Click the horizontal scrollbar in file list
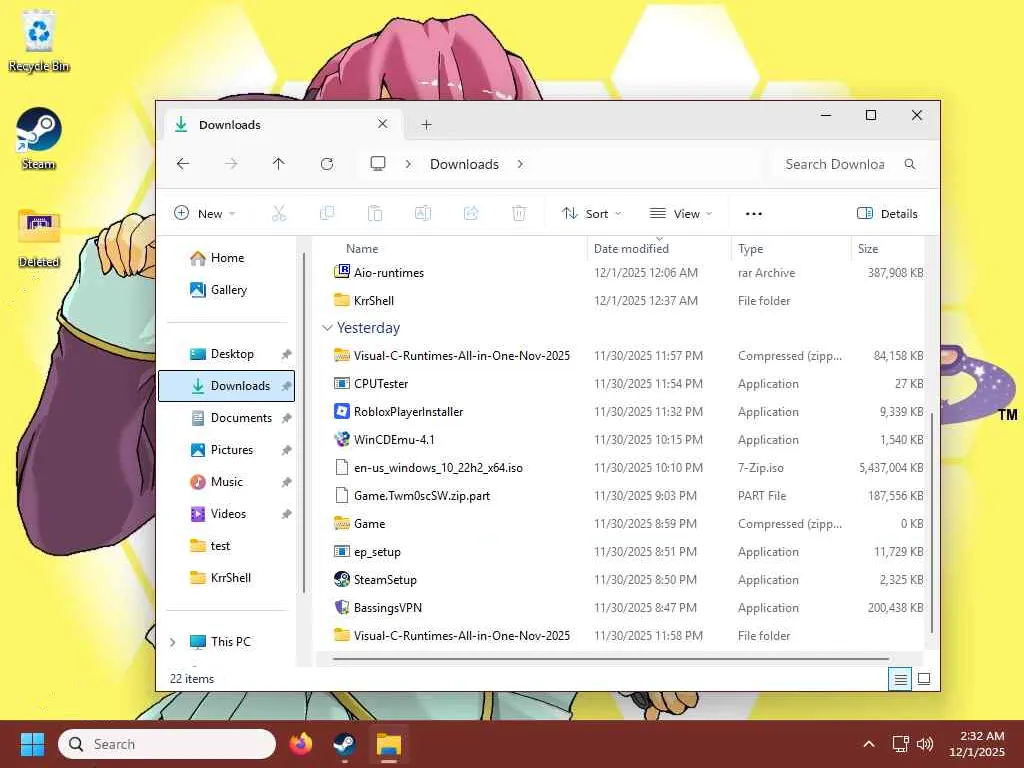The height and width of the screenshot is (768, 1024). pos(611,660)
